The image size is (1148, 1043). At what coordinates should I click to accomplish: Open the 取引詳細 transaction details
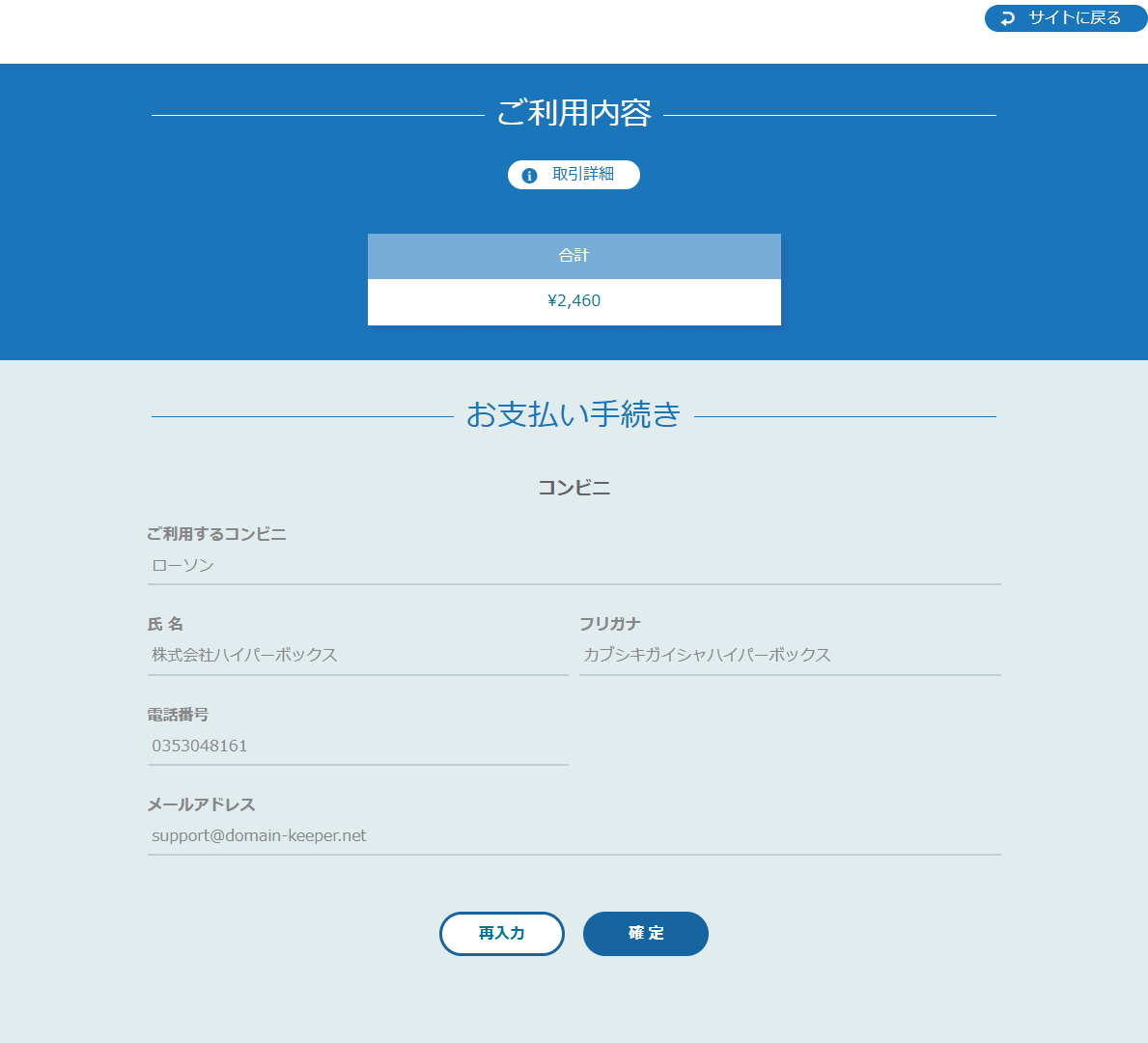tap(582, 175)
